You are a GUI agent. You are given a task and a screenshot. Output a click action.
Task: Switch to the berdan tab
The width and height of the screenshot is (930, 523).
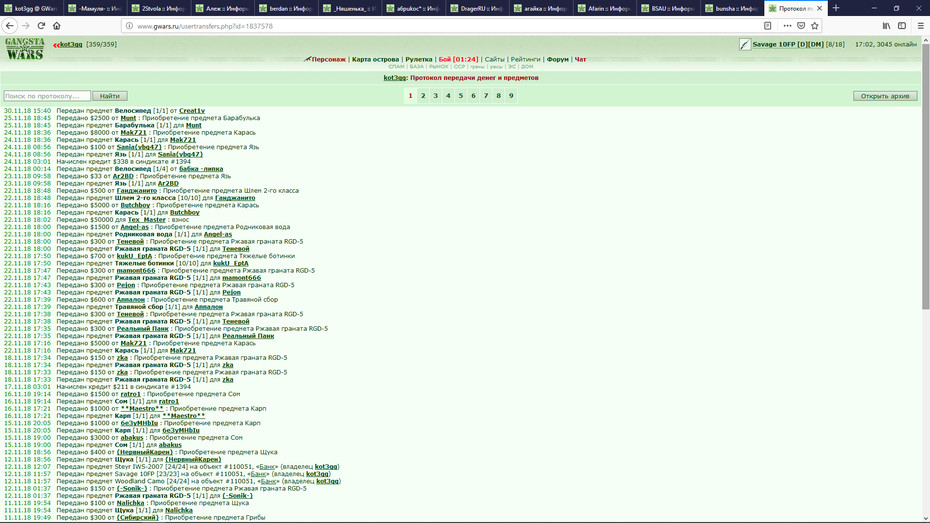(285, 8)
